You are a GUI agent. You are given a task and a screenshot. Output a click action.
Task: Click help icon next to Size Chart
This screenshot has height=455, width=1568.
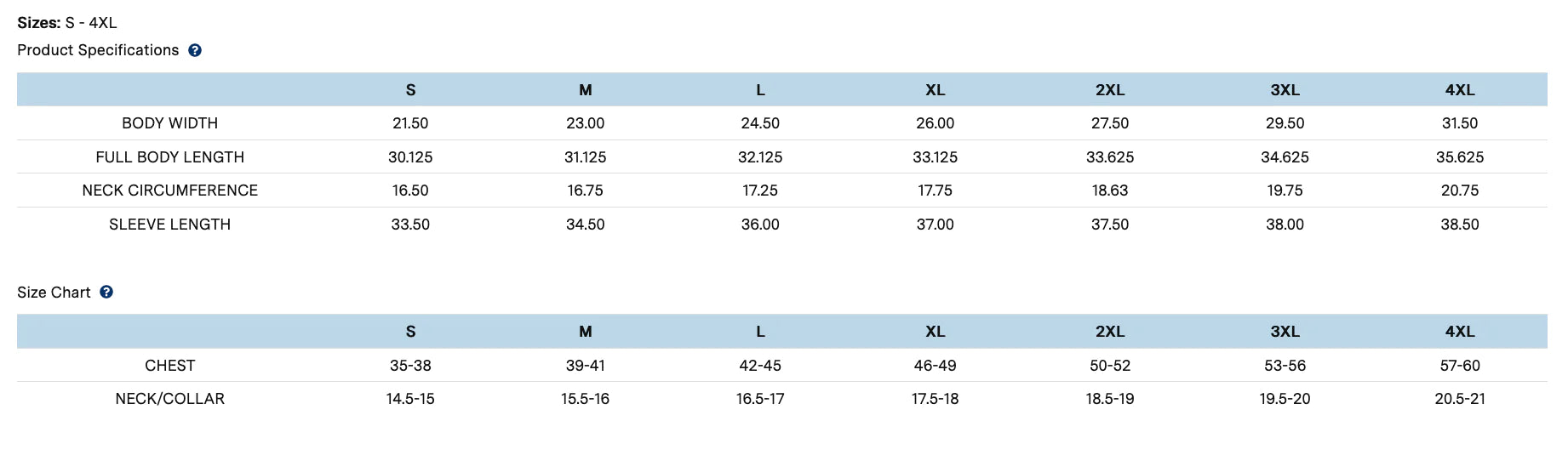[x=106, y=292]
